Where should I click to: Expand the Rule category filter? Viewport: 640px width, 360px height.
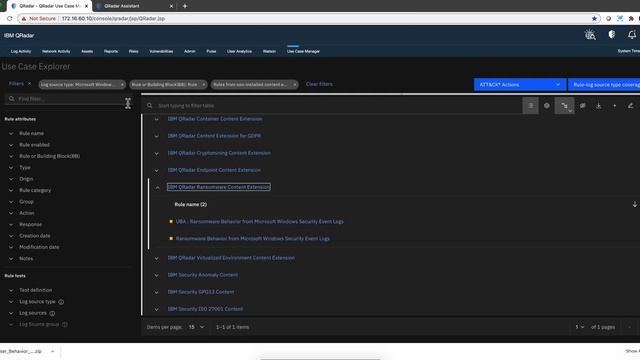pyautogui.click(x=11, y=191)
